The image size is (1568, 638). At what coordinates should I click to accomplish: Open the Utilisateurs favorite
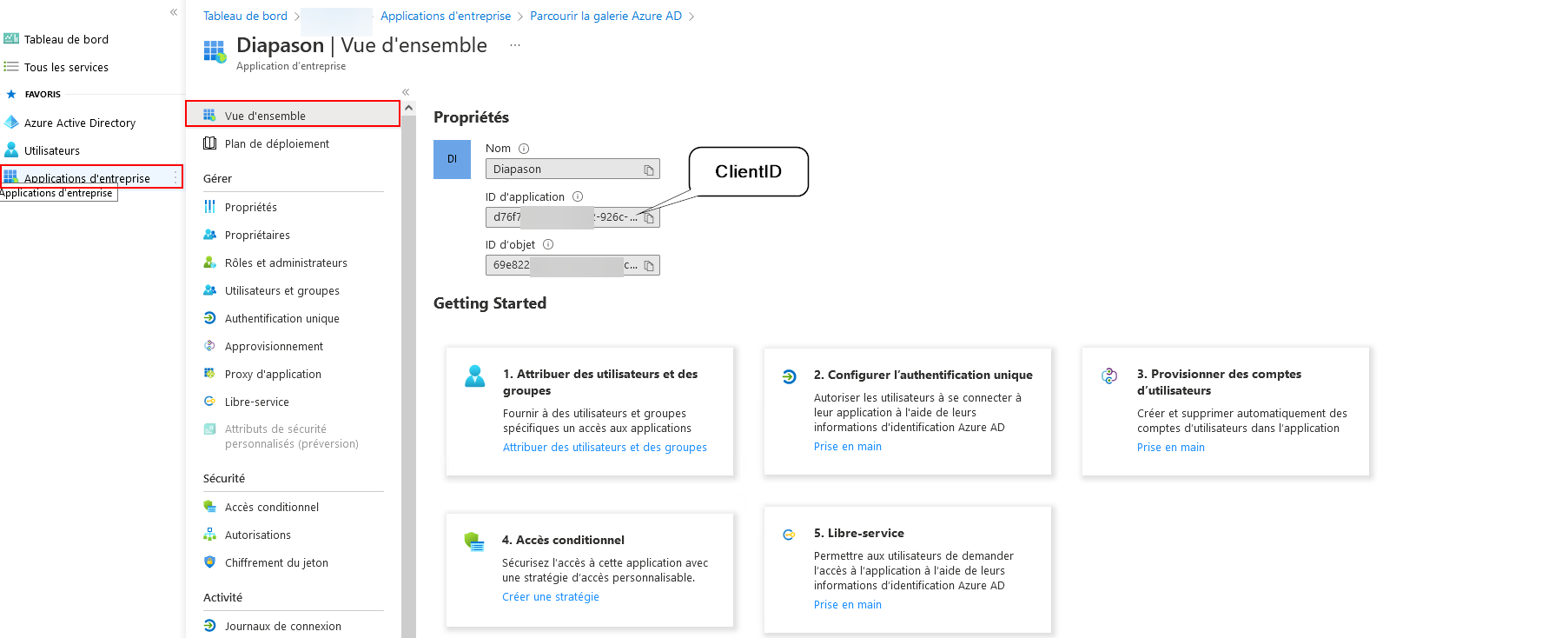click(52, 151)
